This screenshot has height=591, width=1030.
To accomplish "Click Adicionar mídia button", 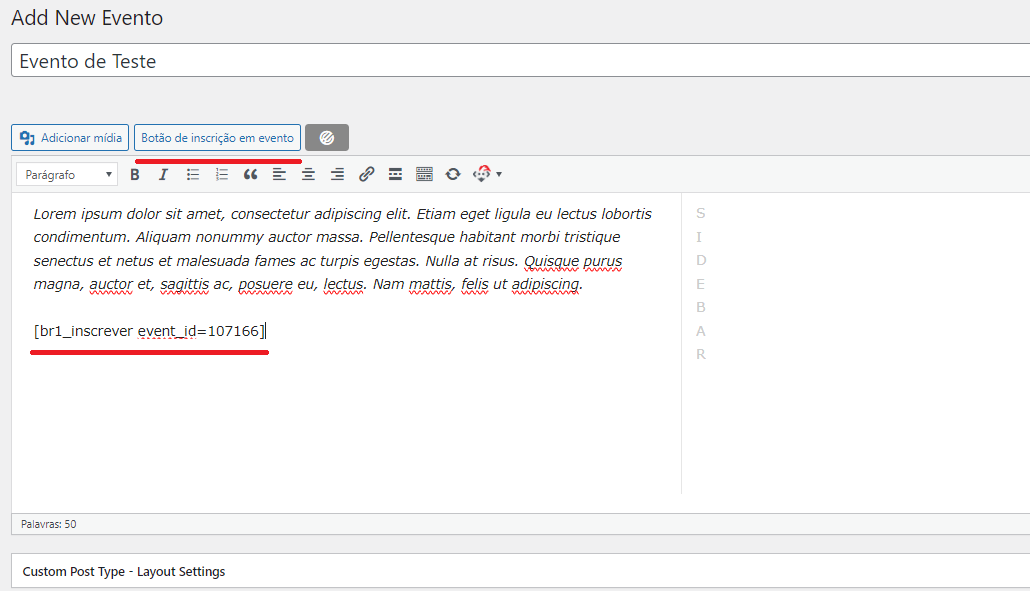I will tap(70, 138).
